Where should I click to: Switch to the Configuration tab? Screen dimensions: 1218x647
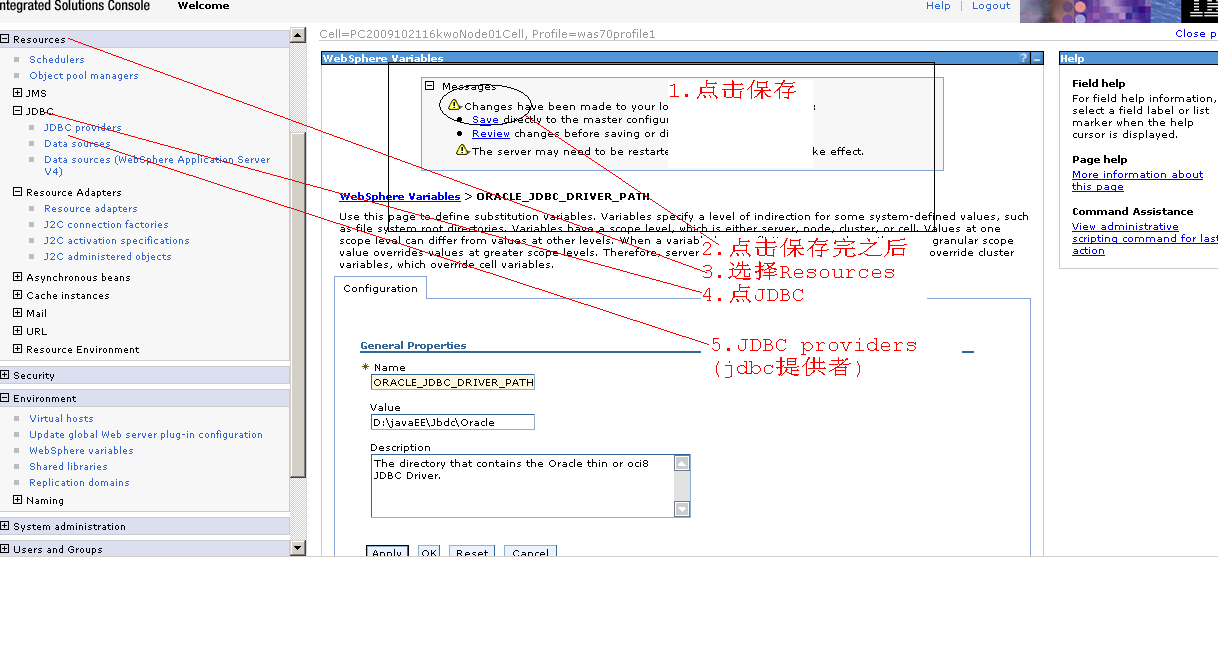point(380,287)
